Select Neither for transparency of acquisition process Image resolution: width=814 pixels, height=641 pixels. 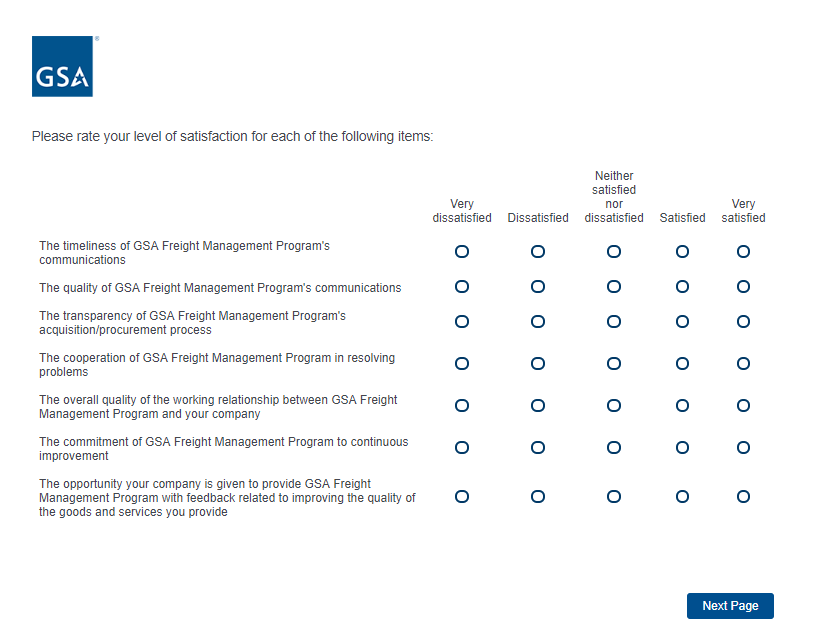[x=614, y=322]
